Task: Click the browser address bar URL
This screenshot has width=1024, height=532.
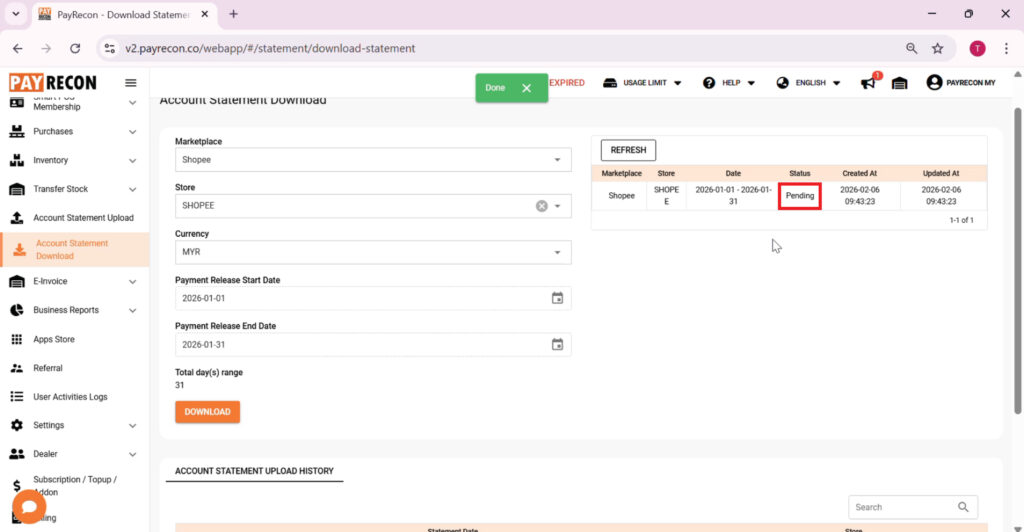Action: 270,48
